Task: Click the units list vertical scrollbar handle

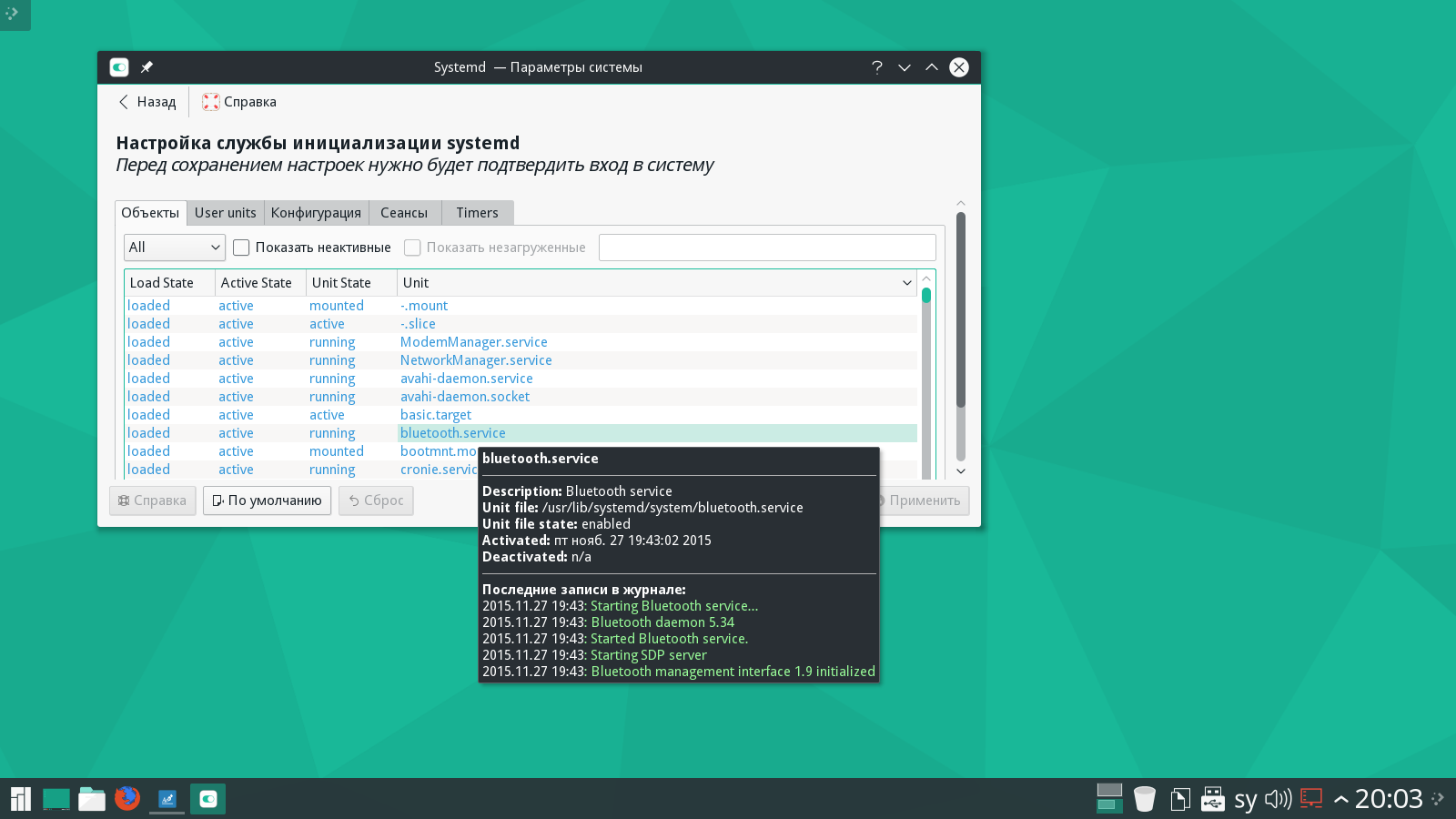Action: (x=926, y=295)
